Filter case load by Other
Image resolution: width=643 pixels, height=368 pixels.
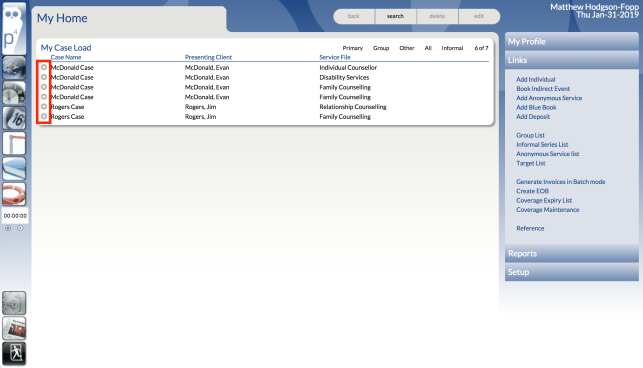point(407,48)
